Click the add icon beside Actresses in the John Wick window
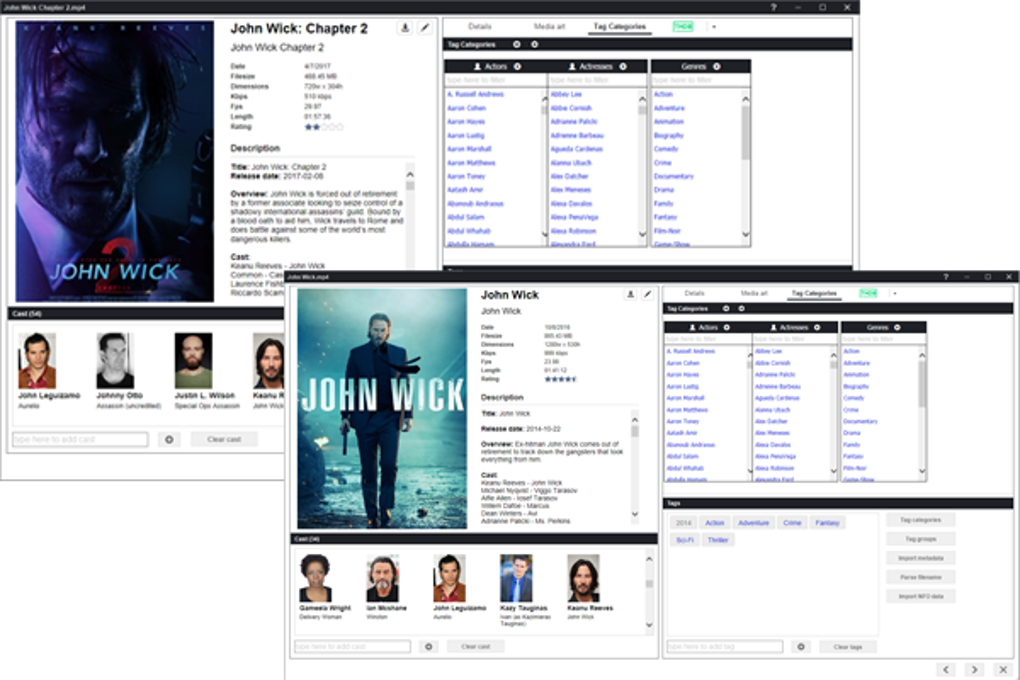 (x=817, y=327)
